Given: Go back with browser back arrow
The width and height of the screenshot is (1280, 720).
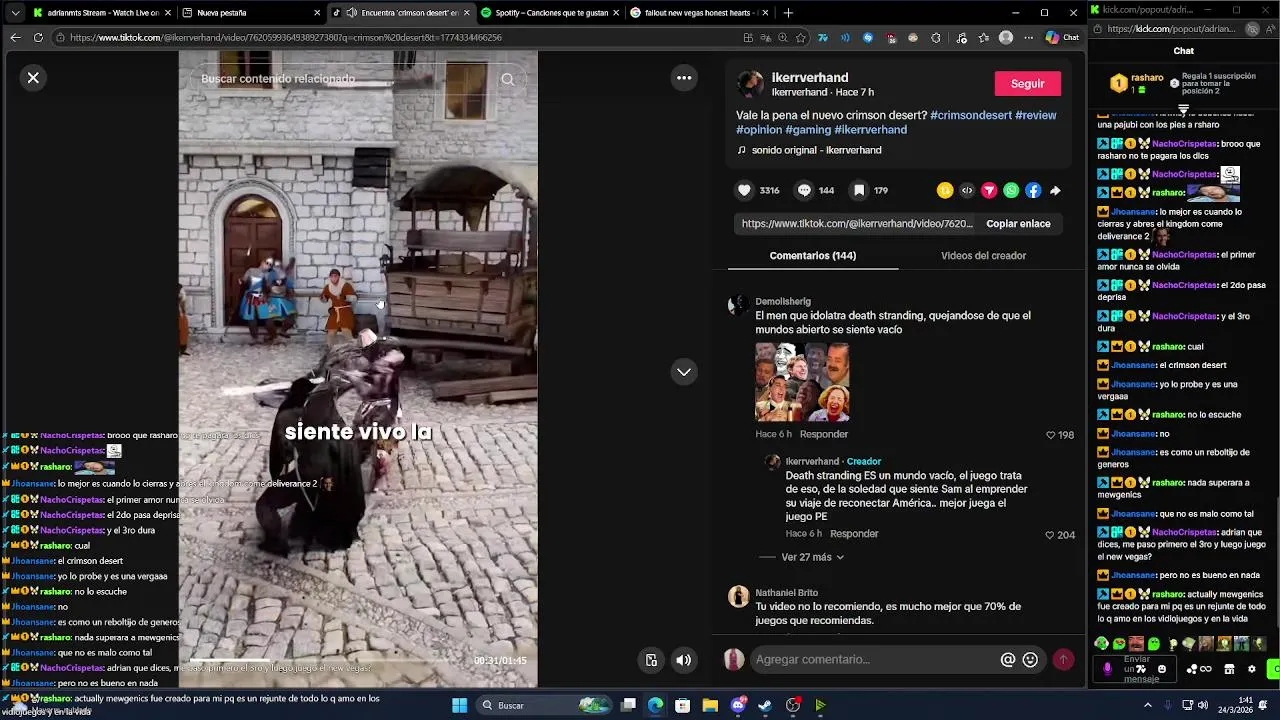Looking at the screenshot, I should 15,37.
